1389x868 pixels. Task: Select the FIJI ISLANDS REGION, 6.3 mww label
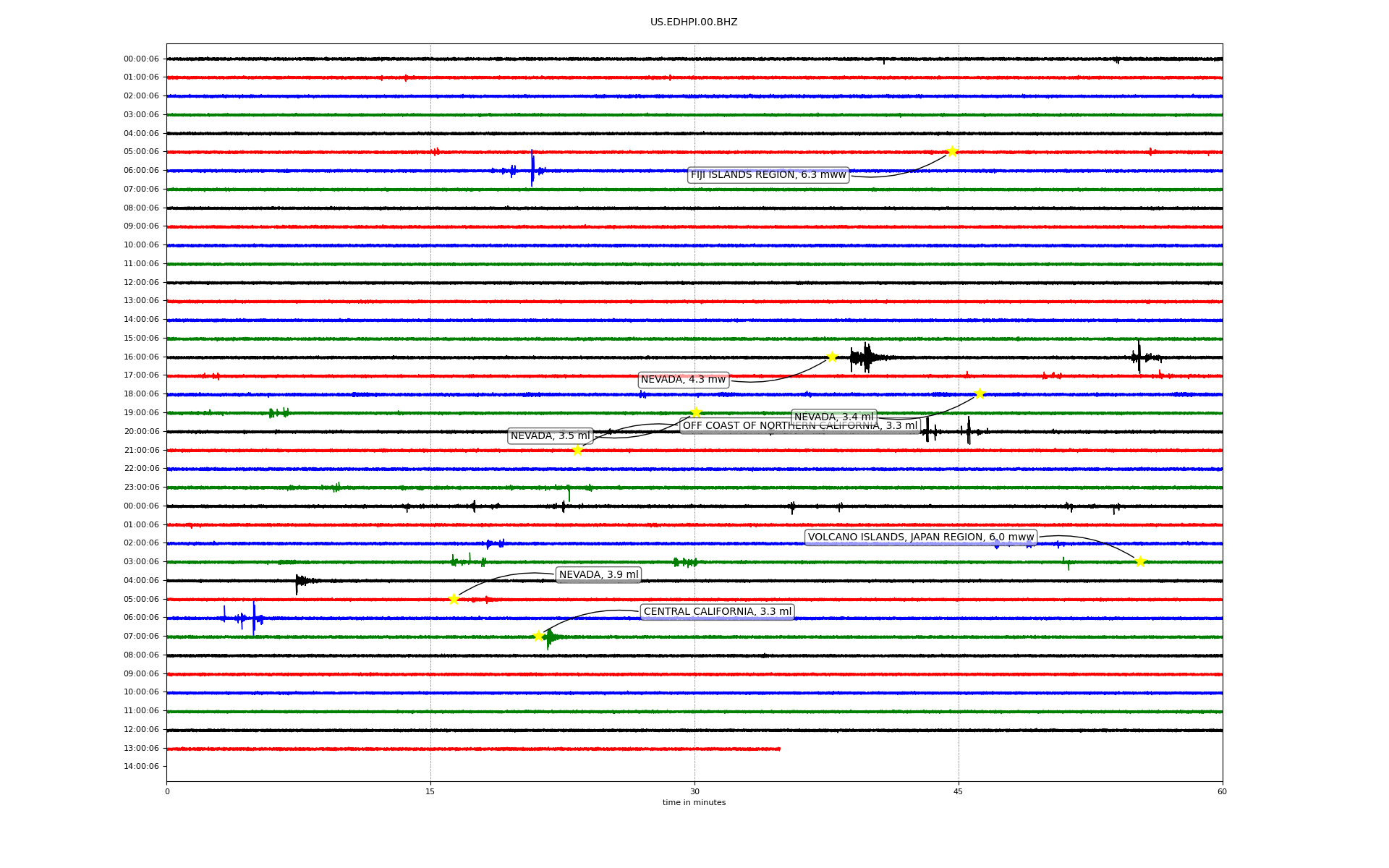point(768,175)
